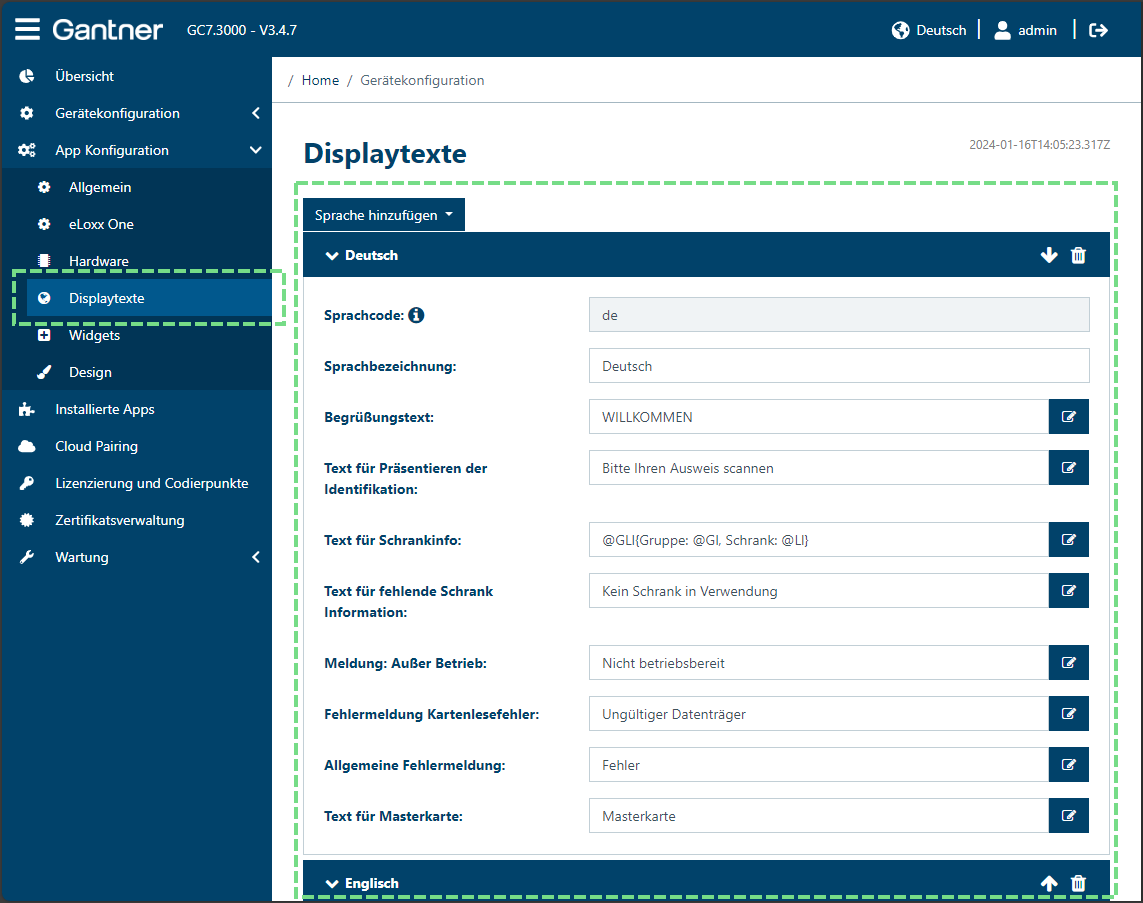Delete Deutsch language with trash icon
This screenshot has width=1143, height=903.
click(1078, 255)
